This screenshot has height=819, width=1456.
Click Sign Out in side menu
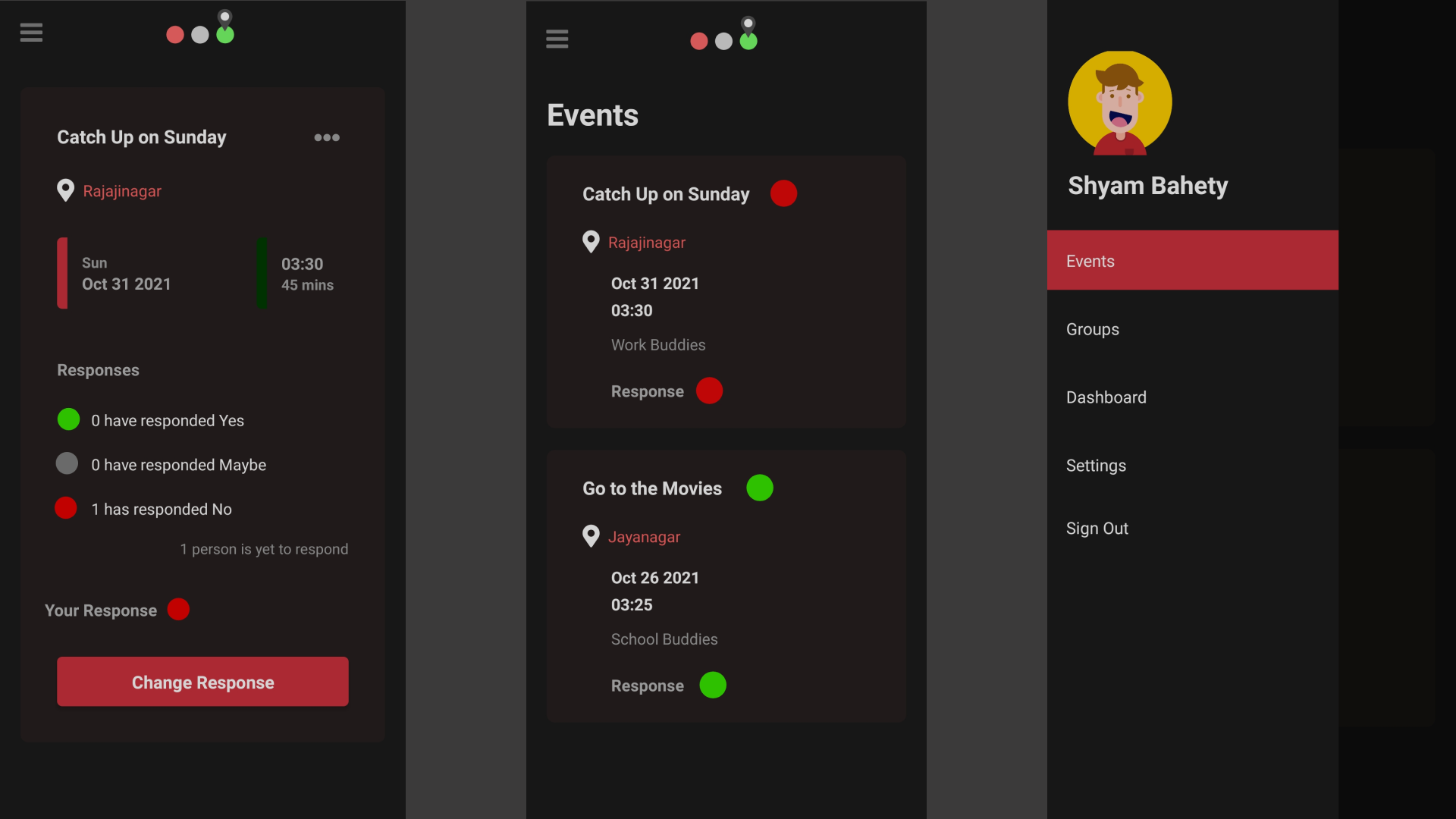point(1097,529)
